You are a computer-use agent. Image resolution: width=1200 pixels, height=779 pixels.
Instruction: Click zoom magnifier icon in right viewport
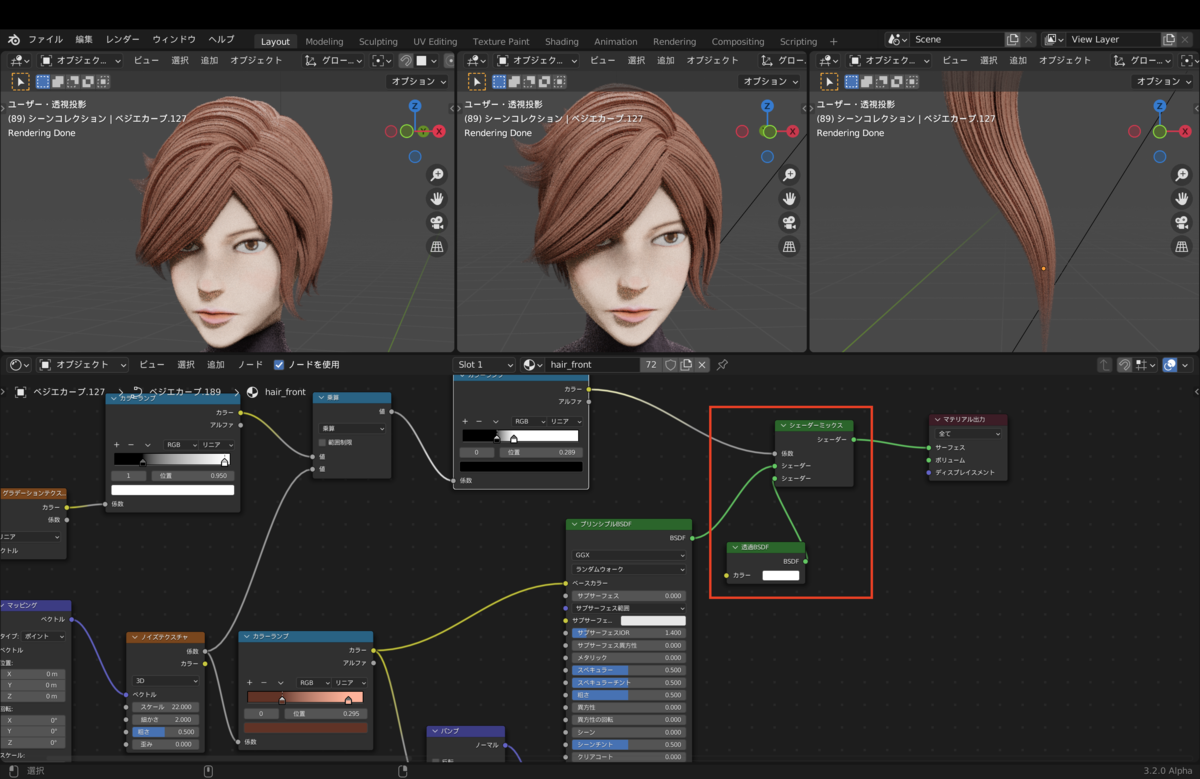click(1180, 175)
